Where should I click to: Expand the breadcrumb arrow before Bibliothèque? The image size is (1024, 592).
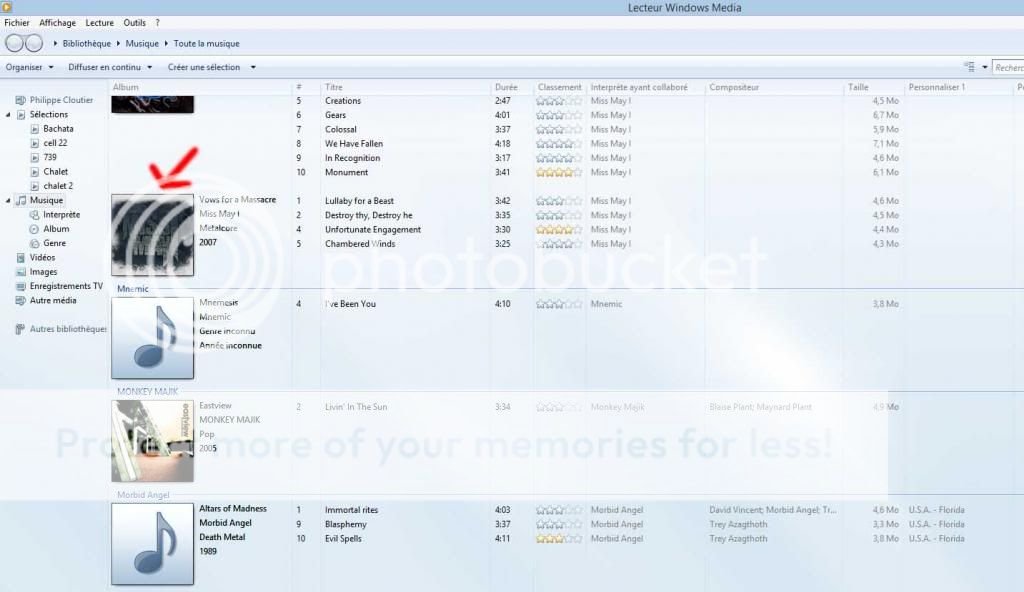(x=56, y=44)
